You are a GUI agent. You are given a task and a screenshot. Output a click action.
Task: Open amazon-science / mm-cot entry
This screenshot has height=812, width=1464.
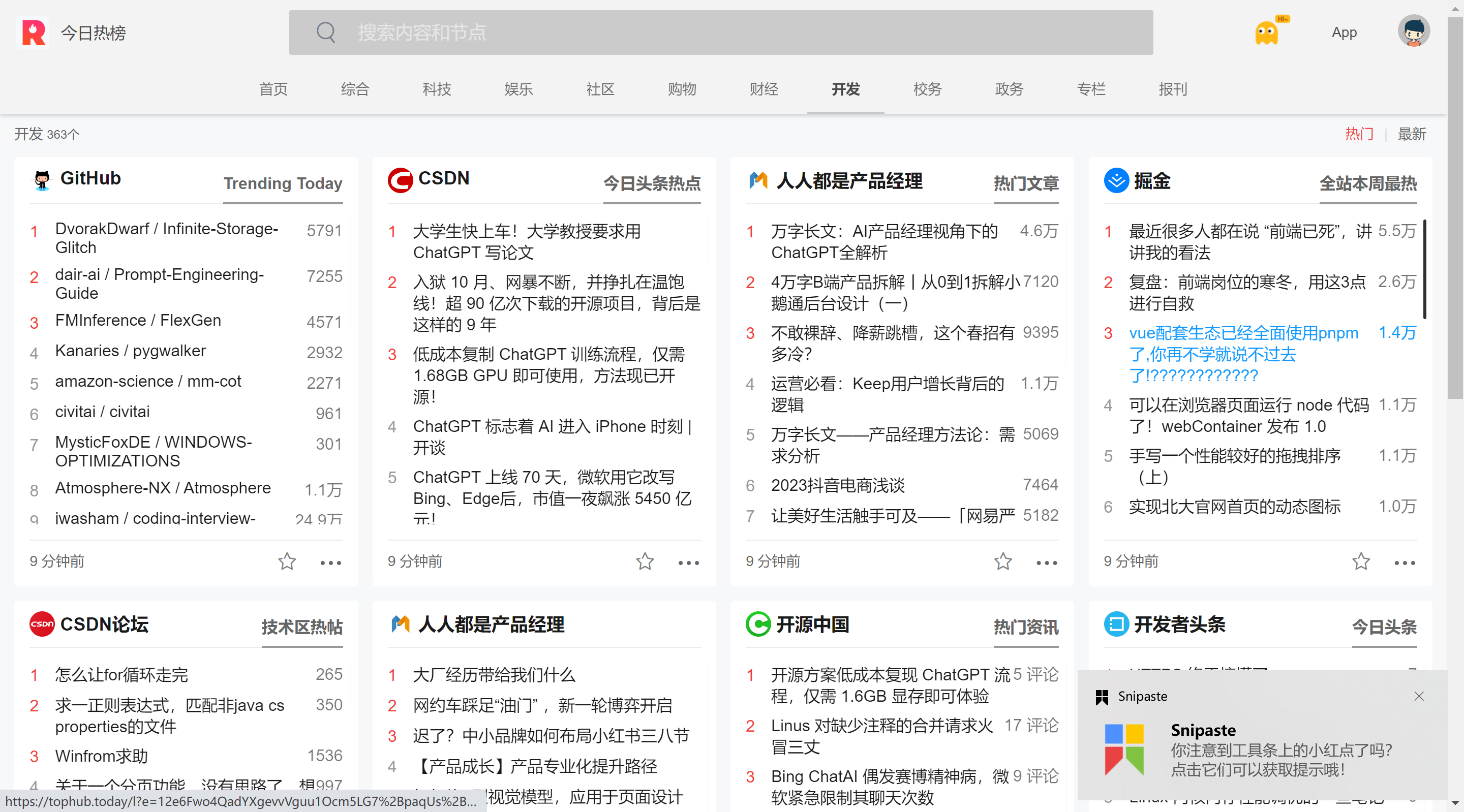[x=148, y=381]
